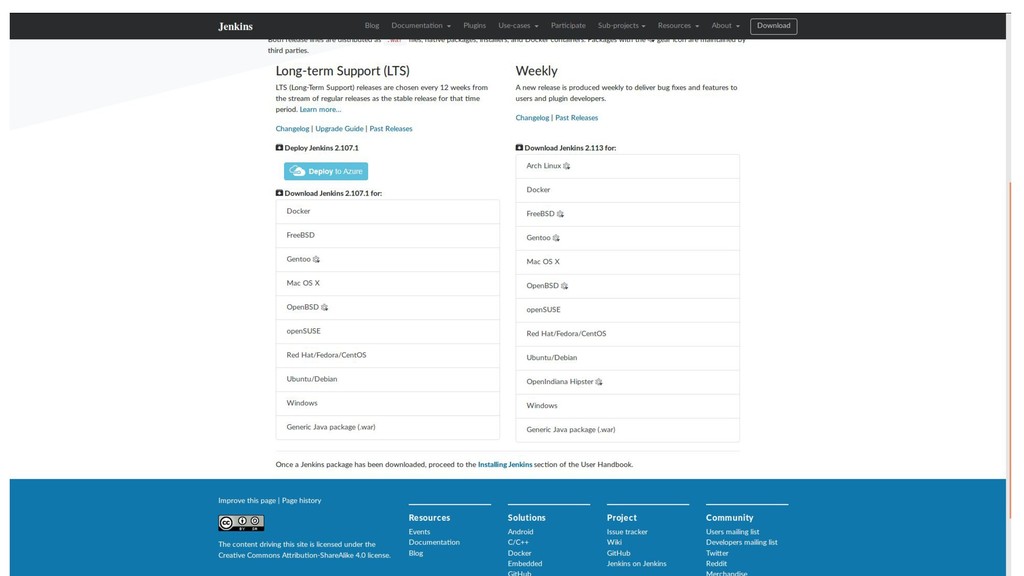
Task: Select Ubuntu/Debian in the LTS list
Action: click(387, 379)
